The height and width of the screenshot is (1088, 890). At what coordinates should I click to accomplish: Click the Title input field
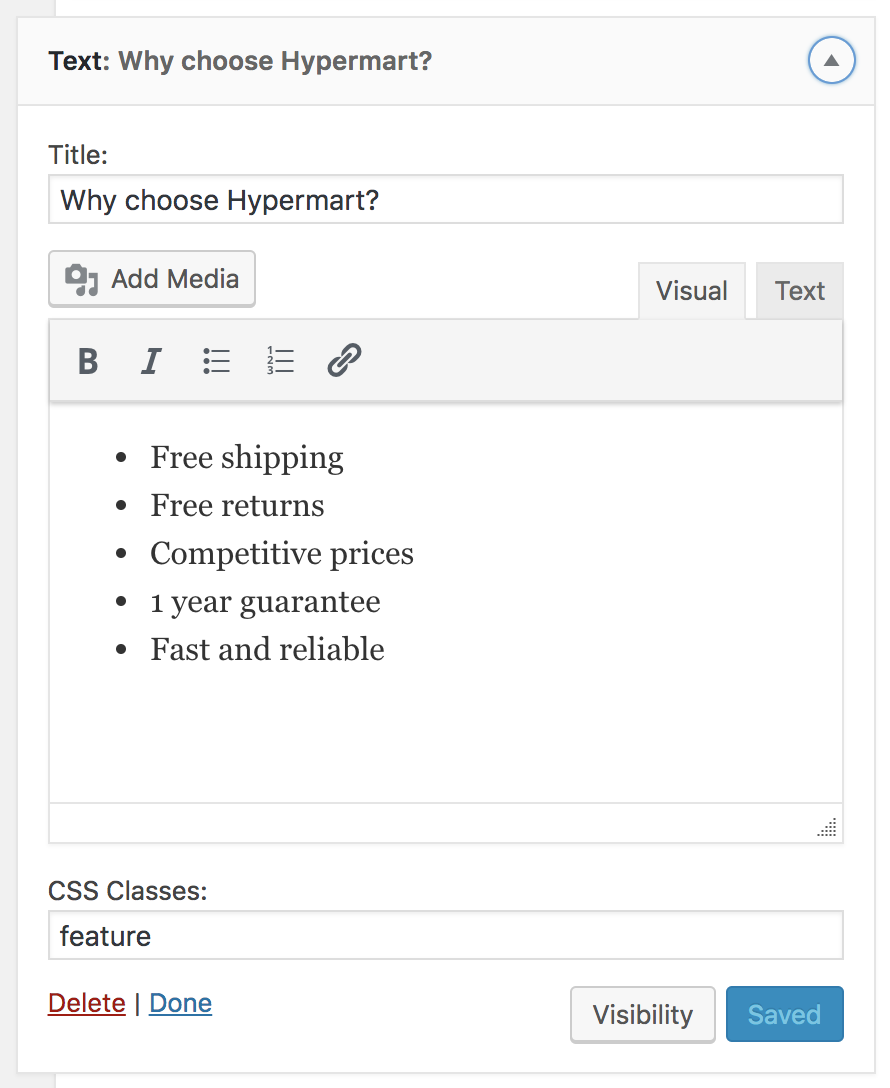click(x=445, y=200)
